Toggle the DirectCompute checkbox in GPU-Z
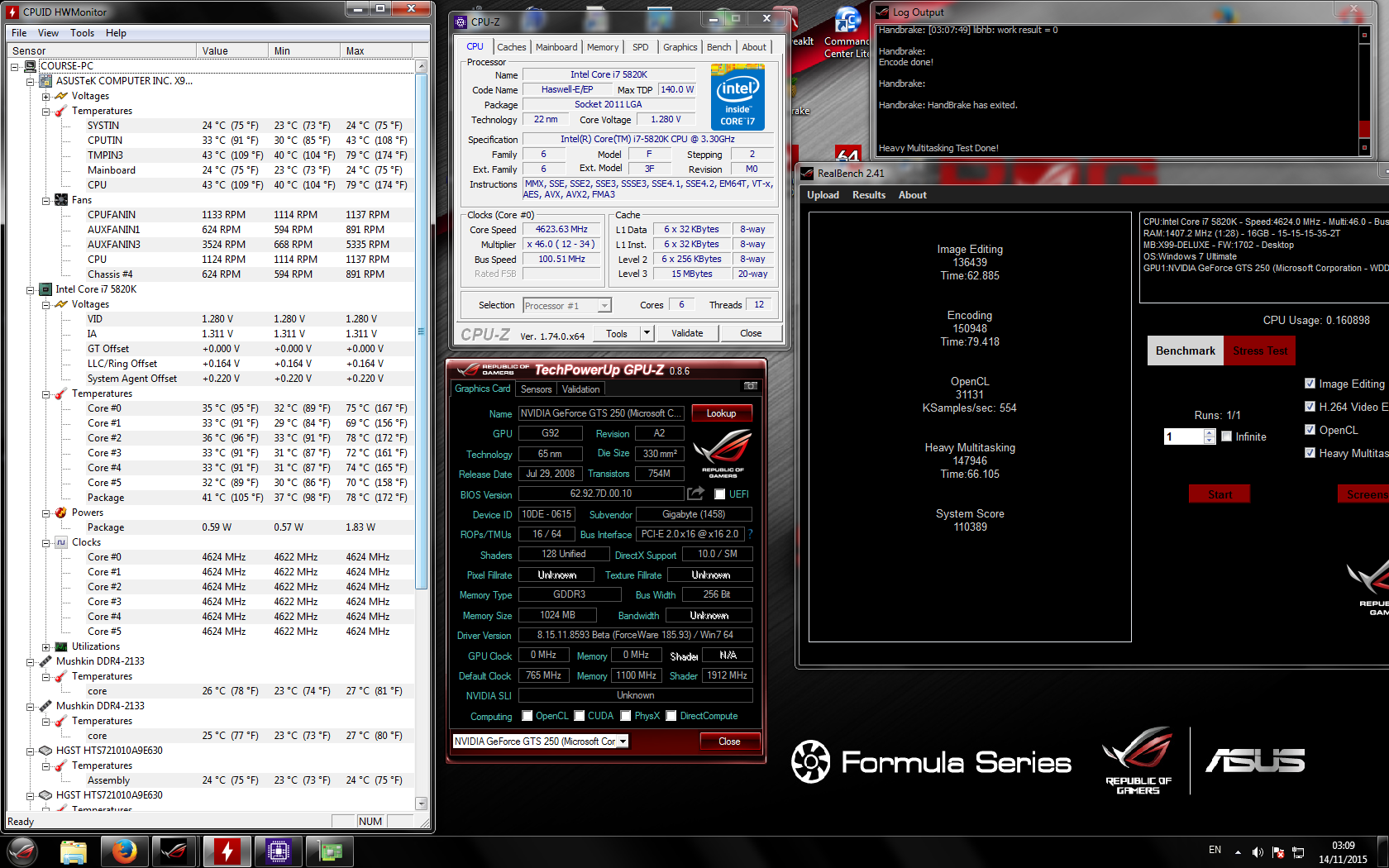 tap(671, 716)
